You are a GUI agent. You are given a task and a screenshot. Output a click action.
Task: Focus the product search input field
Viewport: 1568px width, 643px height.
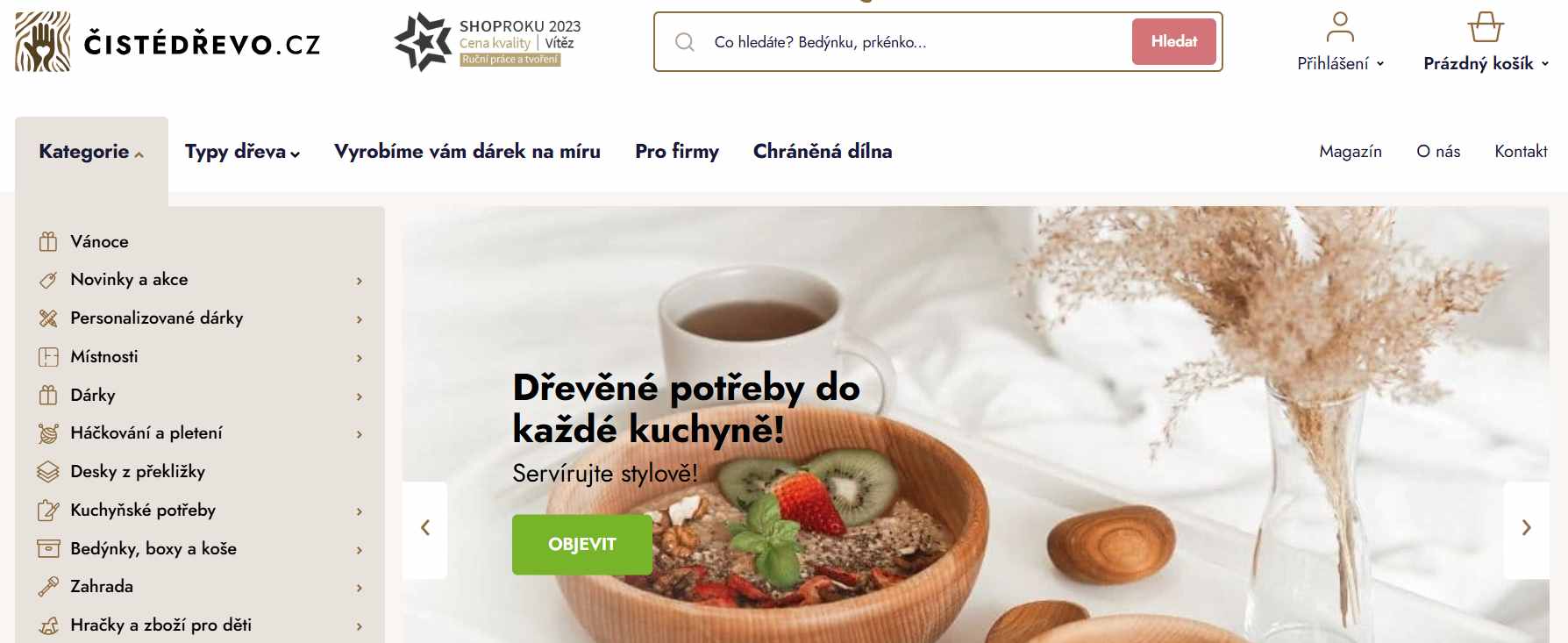(912, 42)
